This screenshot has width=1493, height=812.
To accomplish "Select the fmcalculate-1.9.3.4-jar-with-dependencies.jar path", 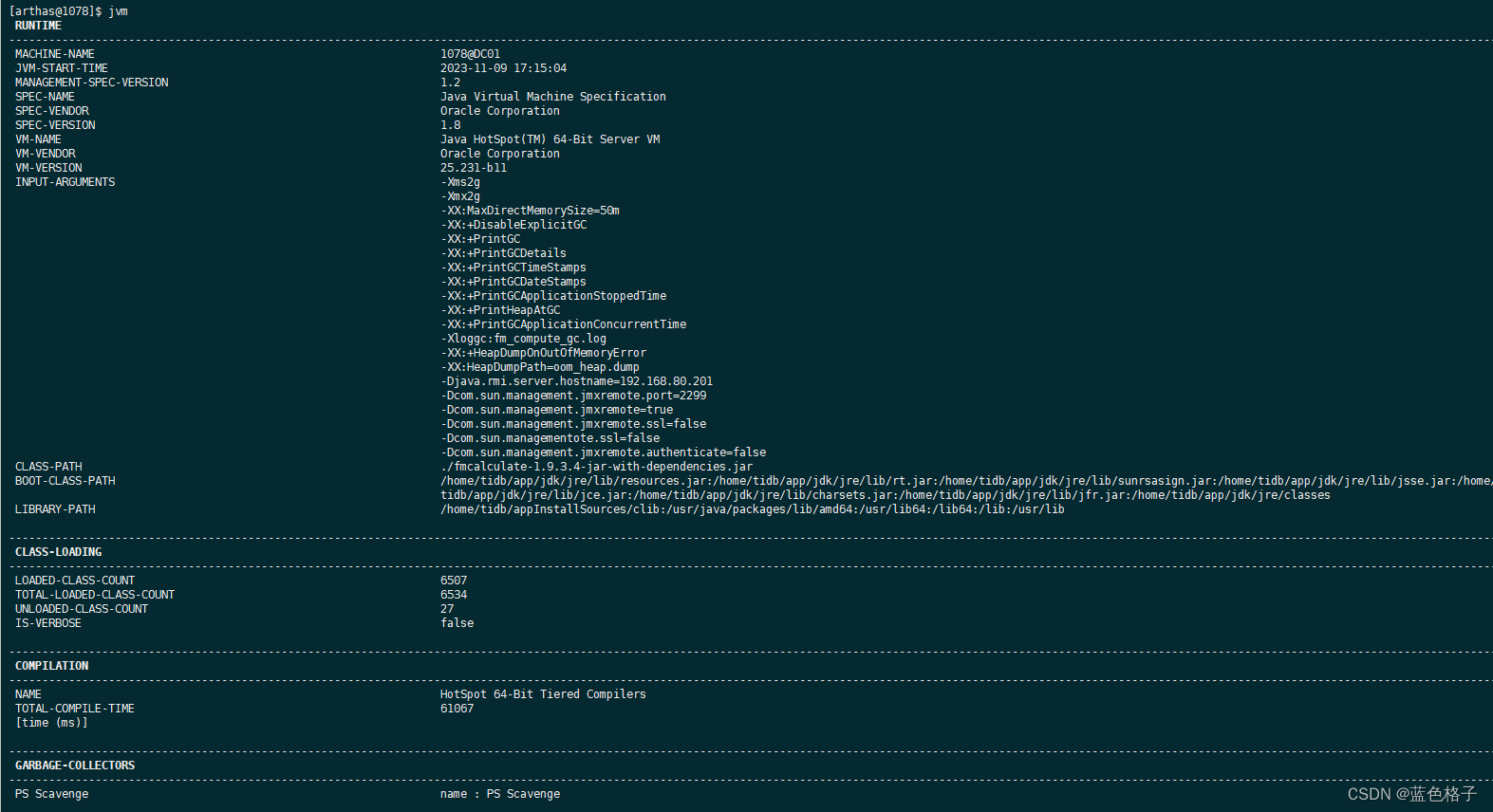I will point(596,467).
